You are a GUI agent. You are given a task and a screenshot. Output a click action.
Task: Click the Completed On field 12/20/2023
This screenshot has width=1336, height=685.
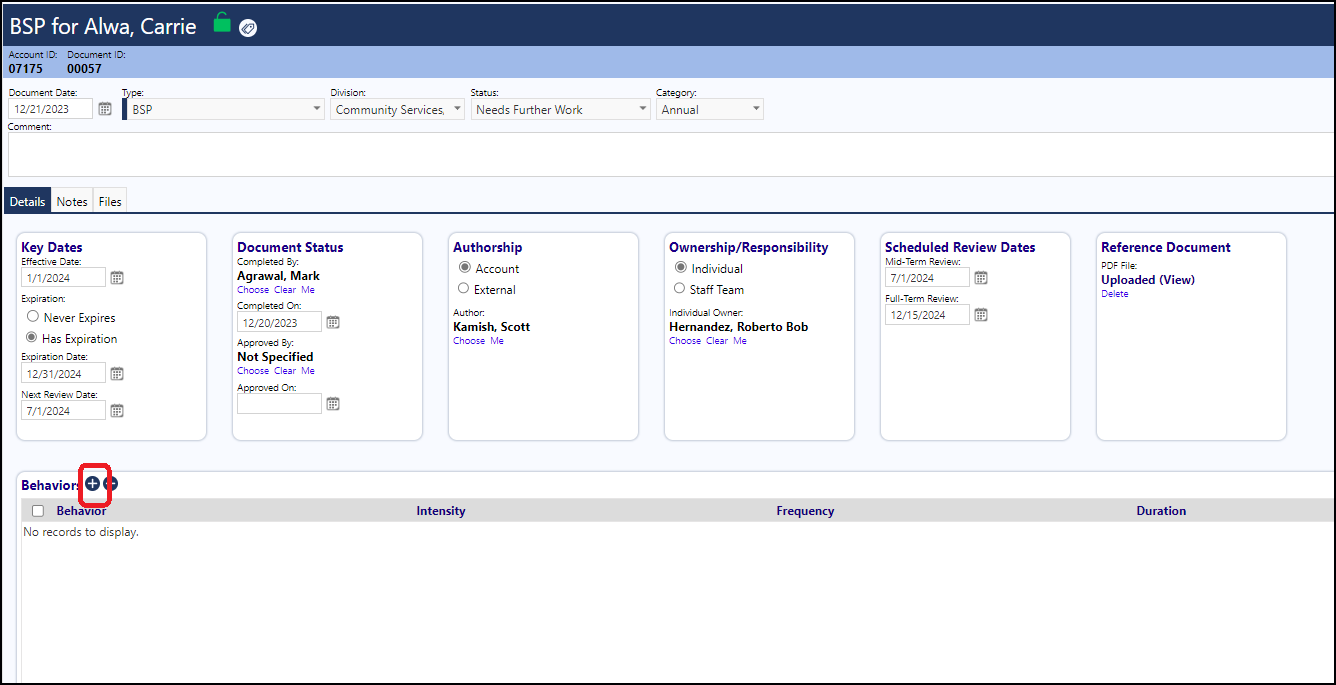click(279, 322)
